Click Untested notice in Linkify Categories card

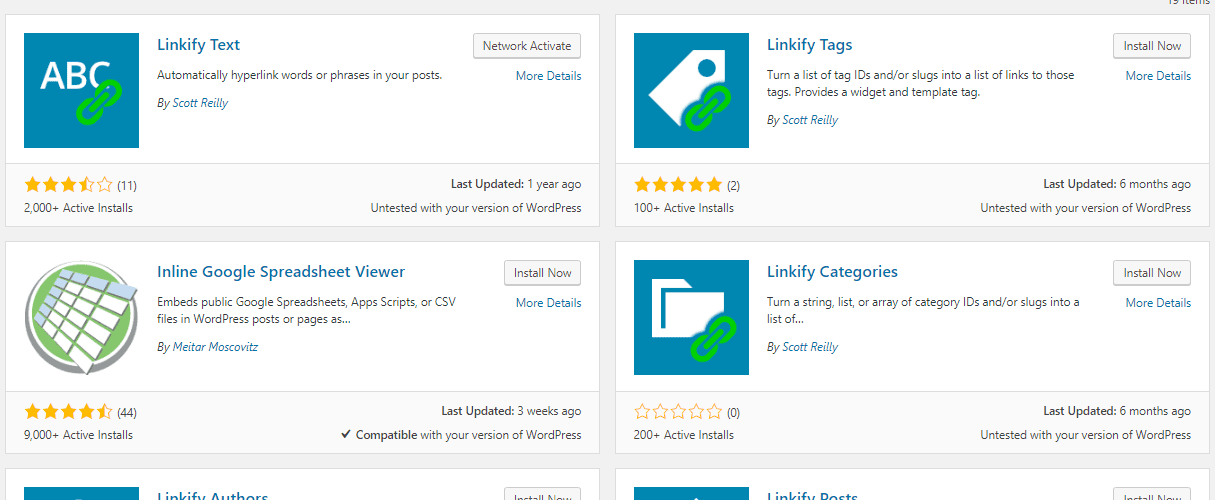tap(1086, 435)
